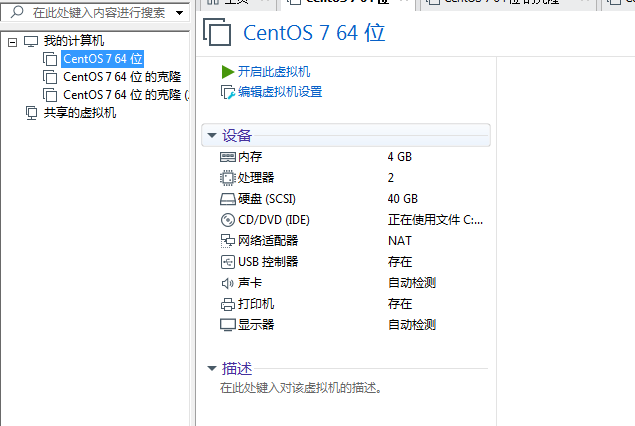Click 开启此虚拟机 link

274,72
